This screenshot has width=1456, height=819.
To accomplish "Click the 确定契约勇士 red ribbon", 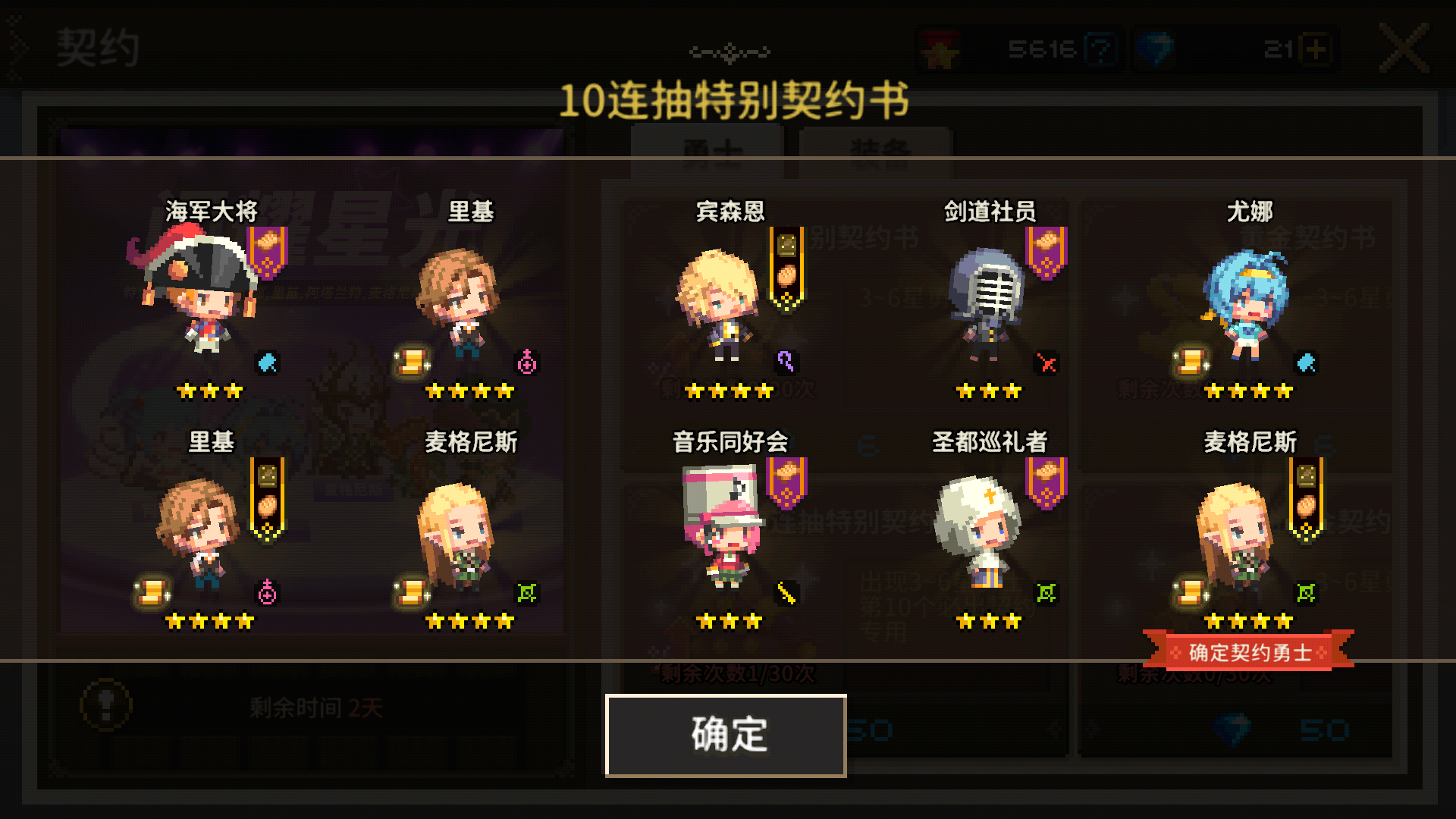I will 1249,652.
